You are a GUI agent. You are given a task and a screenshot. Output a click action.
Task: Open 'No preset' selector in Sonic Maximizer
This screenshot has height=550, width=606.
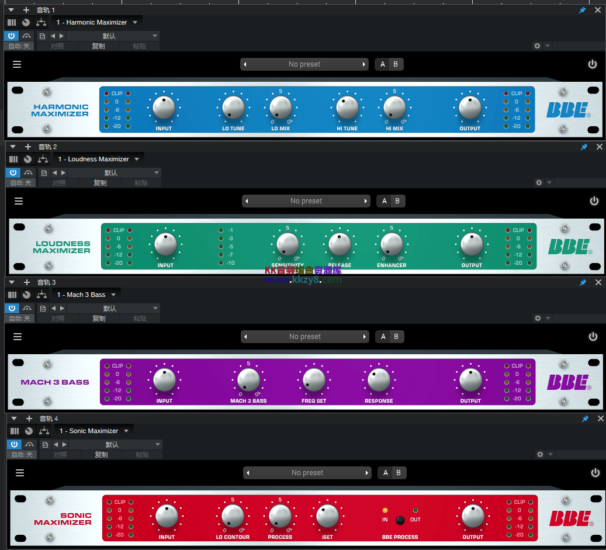pyautogui.click(x=307, y=473)
